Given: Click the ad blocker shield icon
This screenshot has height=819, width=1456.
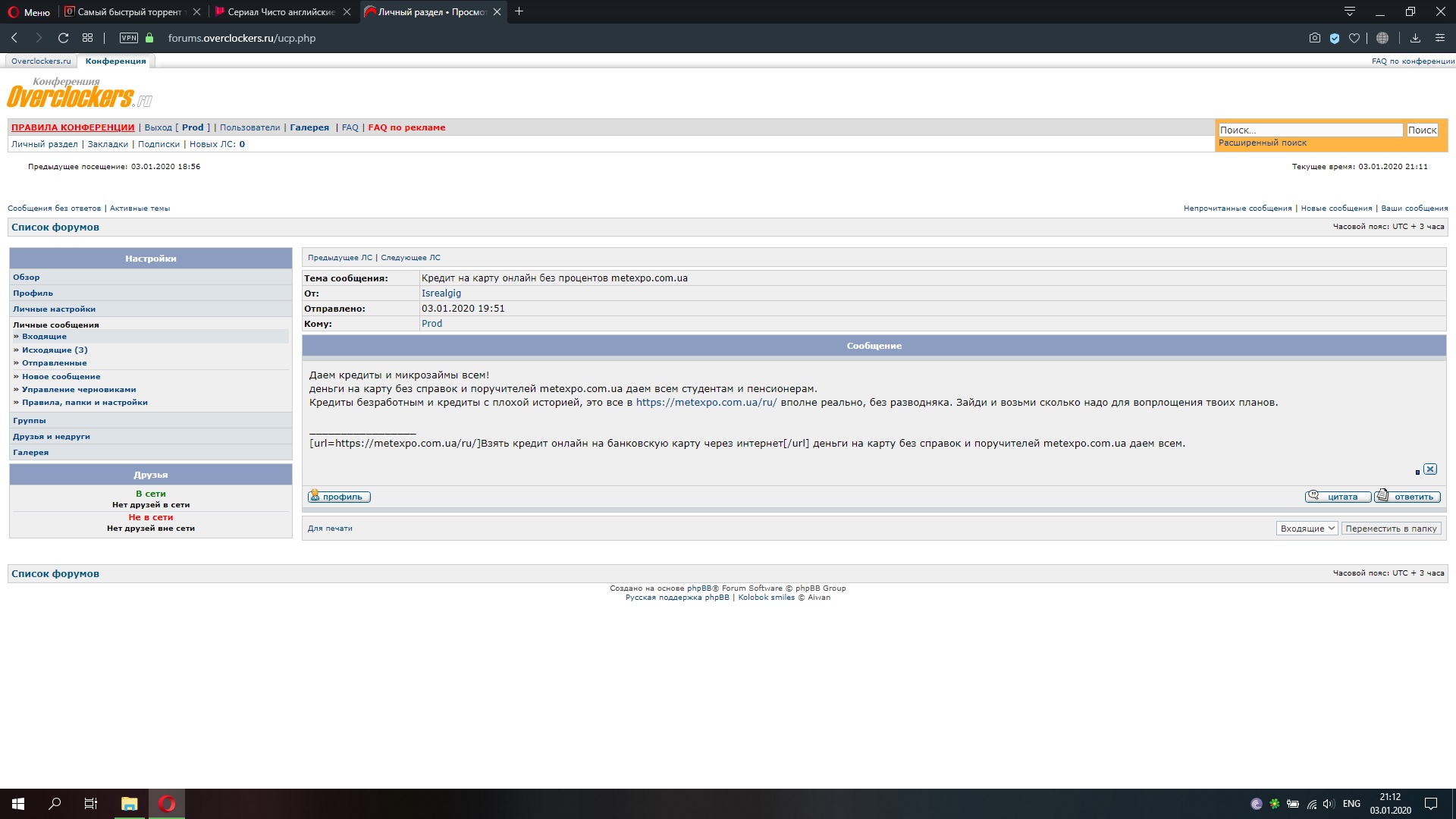Looking at the screenshot, I should pos(1335,38).
